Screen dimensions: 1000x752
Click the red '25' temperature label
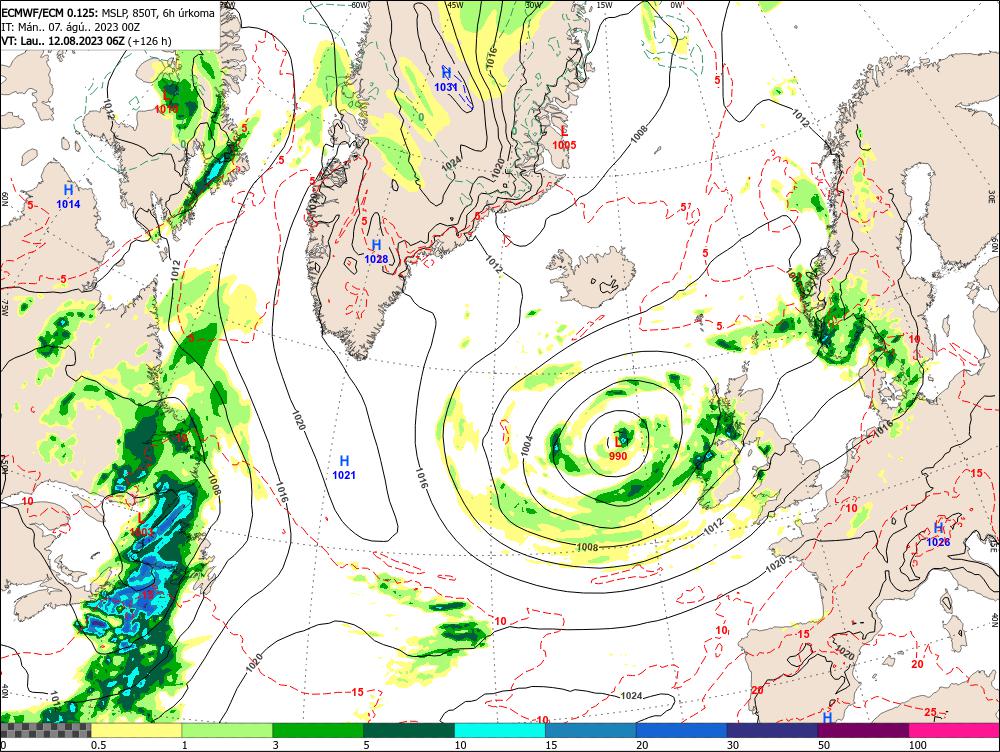point(930,712)
